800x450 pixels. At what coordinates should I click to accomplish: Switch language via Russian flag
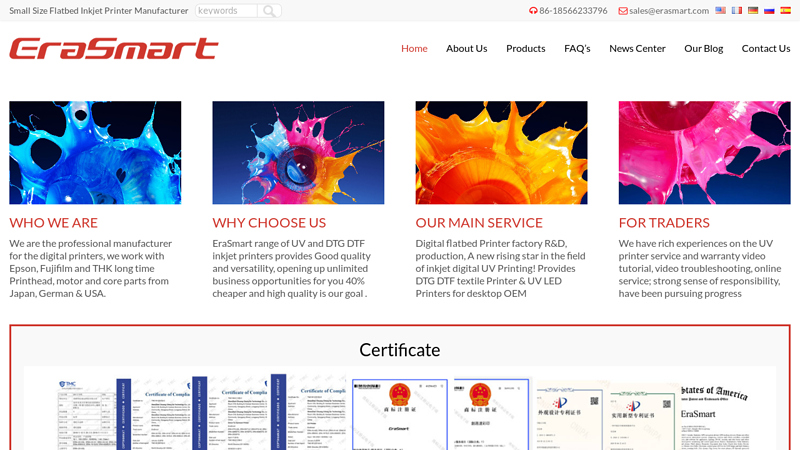click(x=769, y=10)
